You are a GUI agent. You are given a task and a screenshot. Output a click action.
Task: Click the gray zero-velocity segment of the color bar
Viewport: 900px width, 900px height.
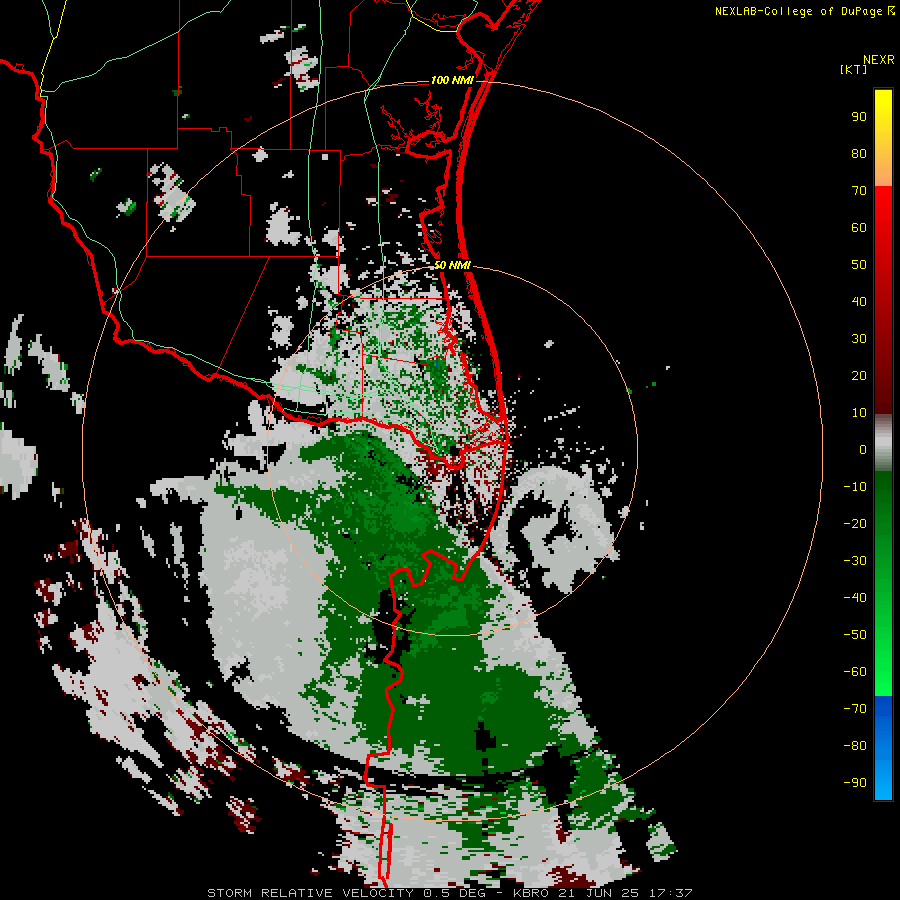883,443
